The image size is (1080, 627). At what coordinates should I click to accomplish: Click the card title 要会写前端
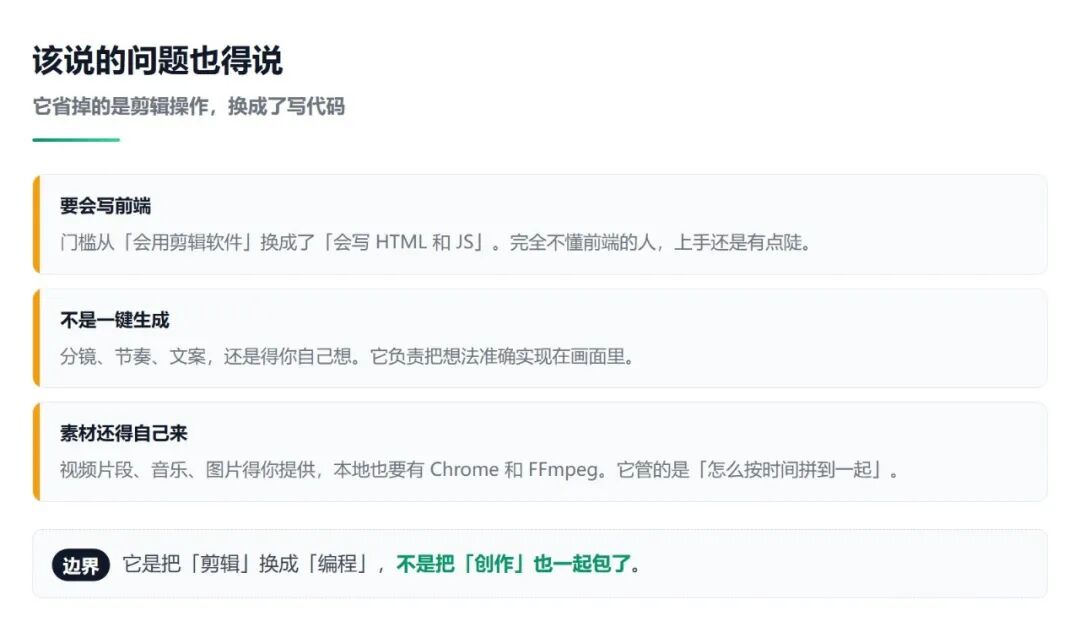[x=105, y=205]
